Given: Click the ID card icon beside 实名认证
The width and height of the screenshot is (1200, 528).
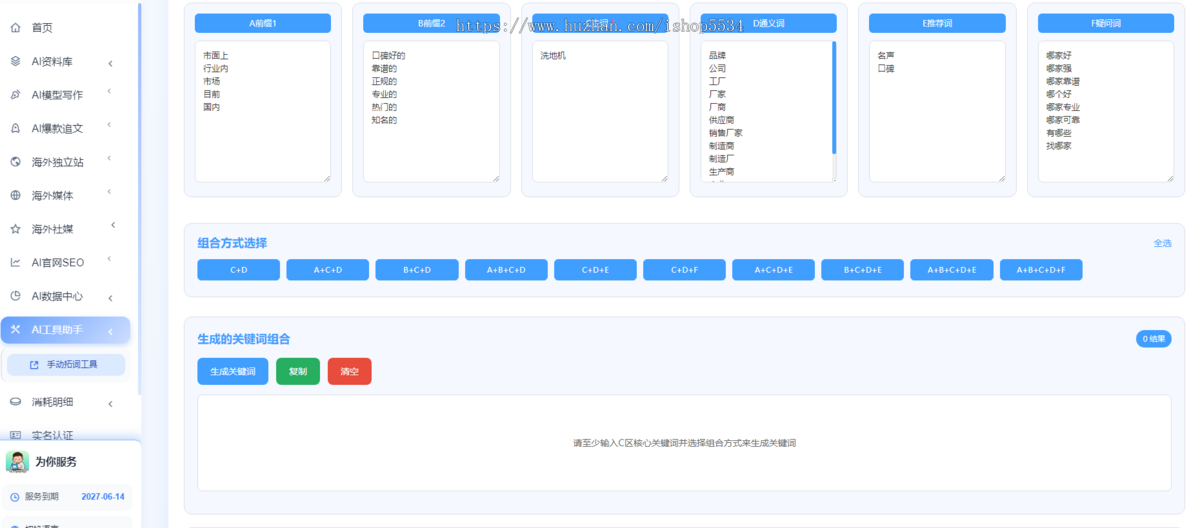Looking at the screenshot, I should pyautogui.click(x=15, y=435).
